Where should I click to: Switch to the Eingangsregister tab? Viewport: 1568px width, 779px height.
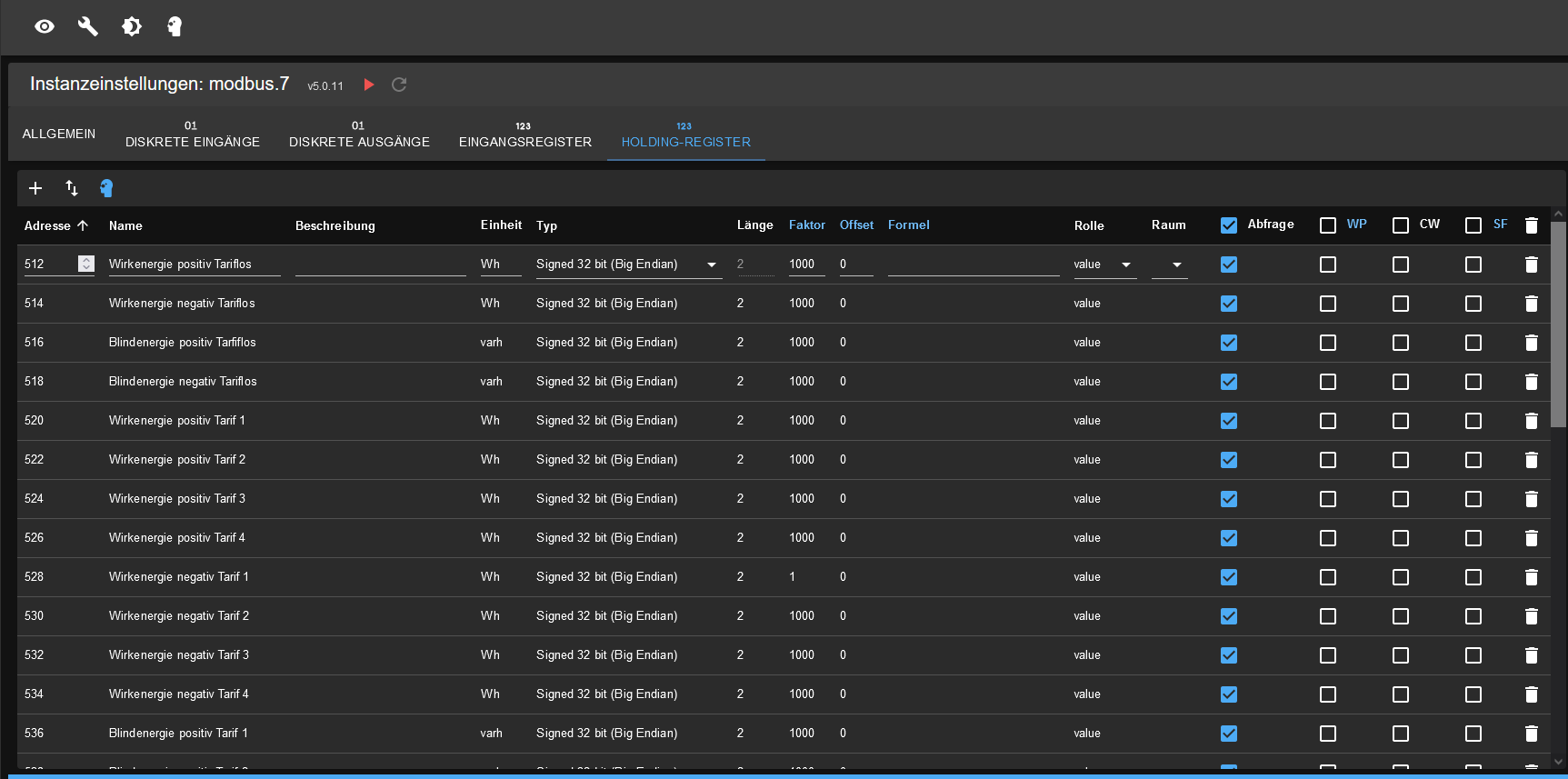(x=525, y=134)
